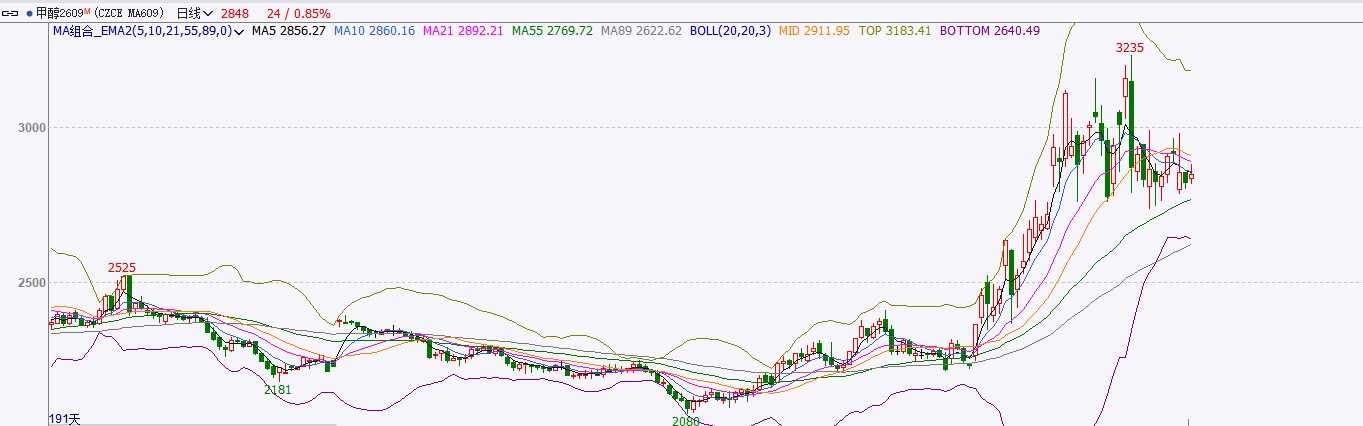Open the 日线 period dropdown
The width and height of the screenshot is (1363, 426).
(194, 14)
